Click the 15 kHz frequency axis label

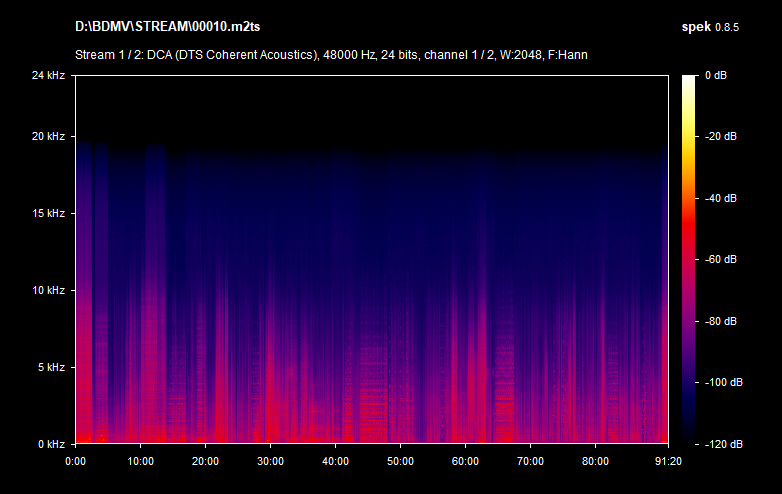coord(47,213)
